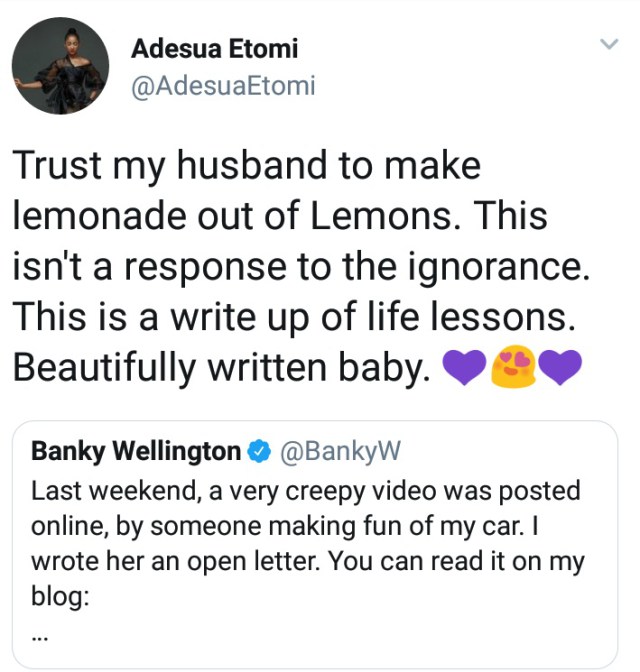Screen dimensions: 640x672
Task: Open the @AdesuaEtomi handle link
Action: click(223, 85)
